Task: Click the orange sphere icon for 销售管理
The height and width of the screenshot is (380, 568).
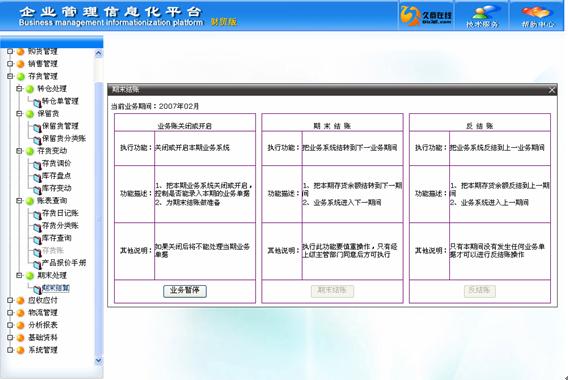Action: (x=21, y=64)
